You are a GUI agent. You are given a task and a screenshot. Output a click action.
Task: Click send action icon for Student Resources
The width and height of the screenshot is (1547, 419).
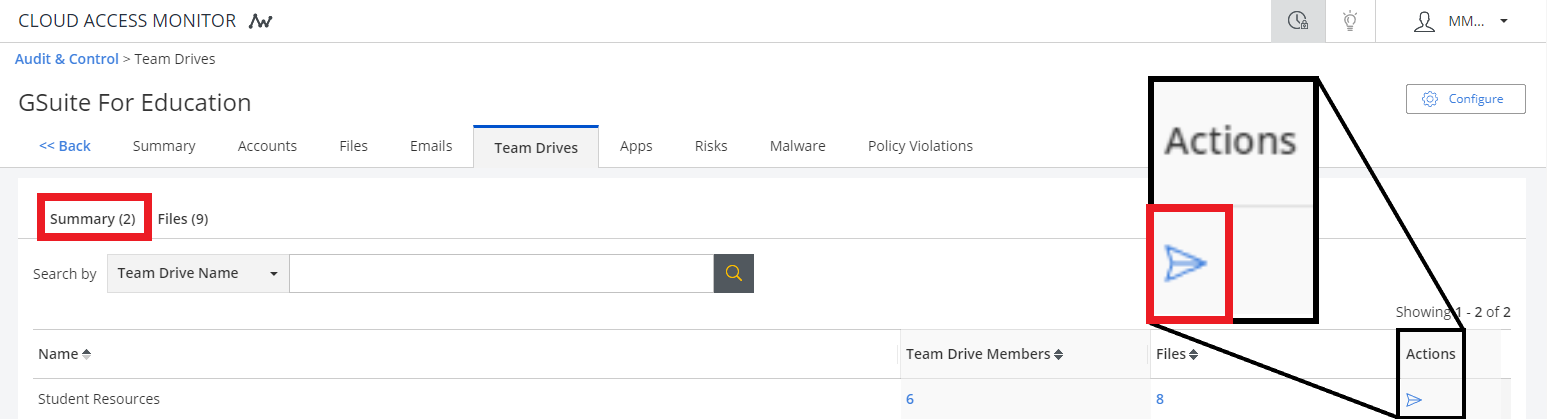click(1414, 400)
